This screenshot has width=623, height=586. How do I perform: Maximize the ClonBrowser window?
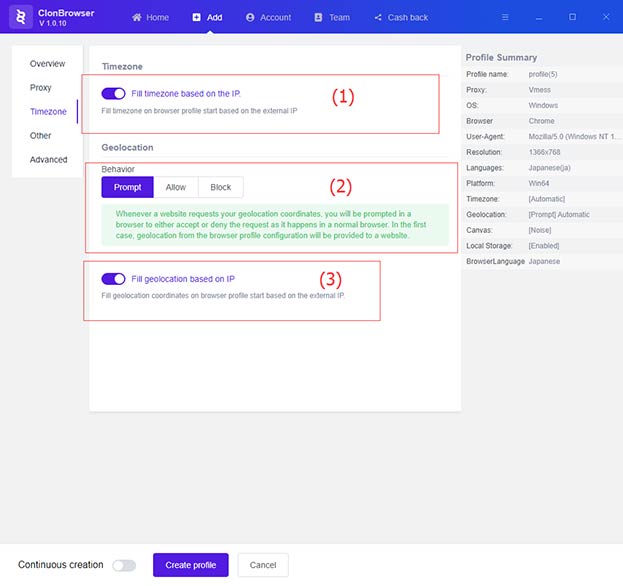pyautogui.click(x=572, y=17)
